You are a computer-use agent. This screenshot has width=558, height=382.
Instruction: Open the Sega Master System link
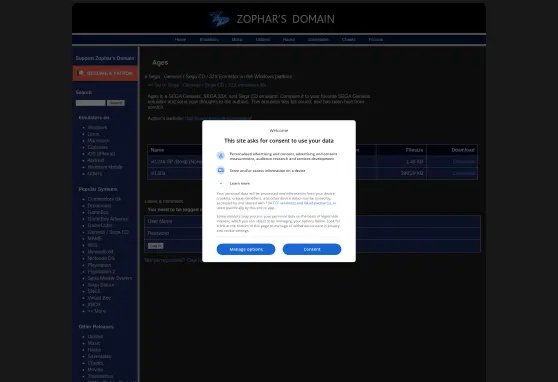110,278
